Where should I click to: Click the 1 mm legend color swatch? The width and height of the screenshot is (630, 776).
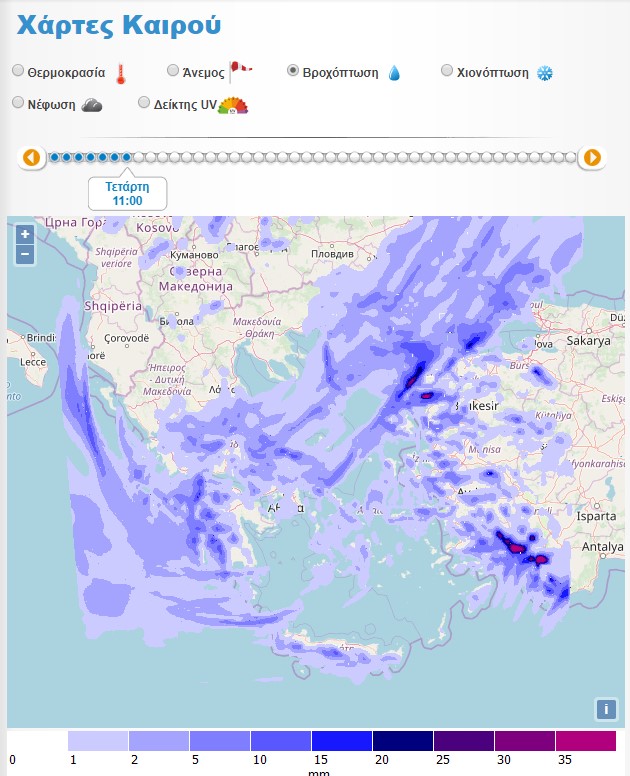(97, 741)
